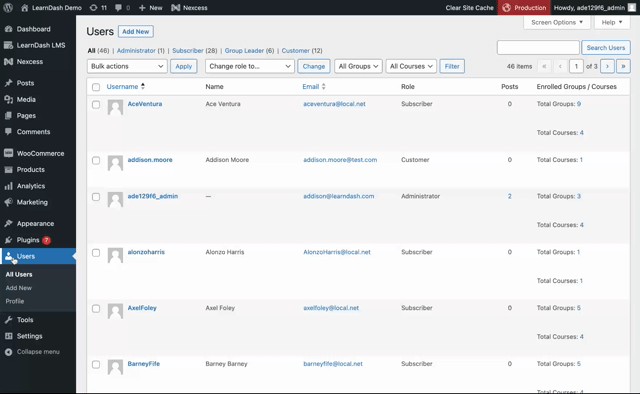Open the addison.moore@test.com email link
Viewport: 640px width, 394px height.
click(x=340, y=160)
